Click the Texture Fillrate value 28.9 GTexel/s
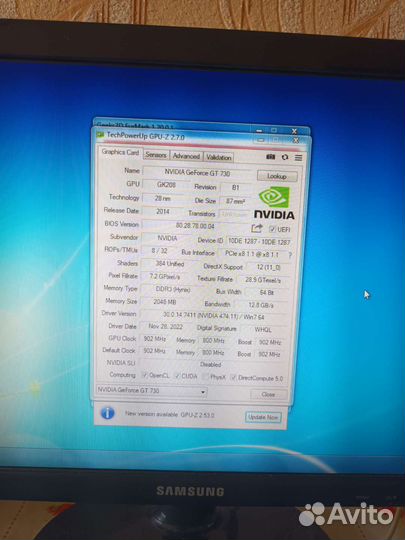Image resolution: width=405 pixels, height=540 pixels. (x=263, y=280)
